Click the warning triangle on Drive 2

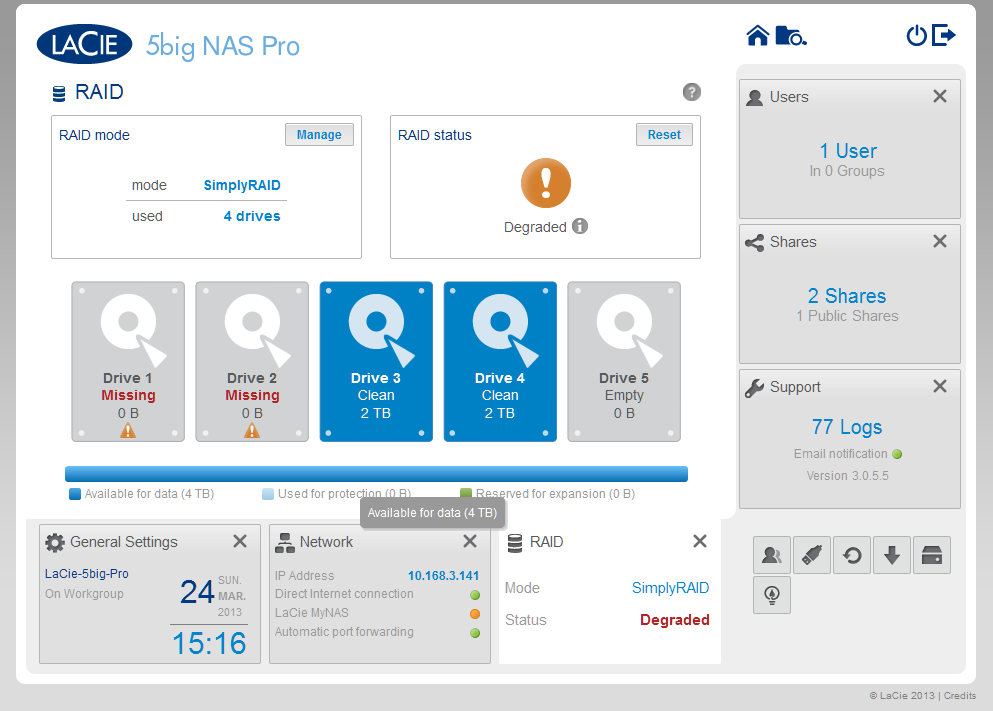tap(252, 431)
